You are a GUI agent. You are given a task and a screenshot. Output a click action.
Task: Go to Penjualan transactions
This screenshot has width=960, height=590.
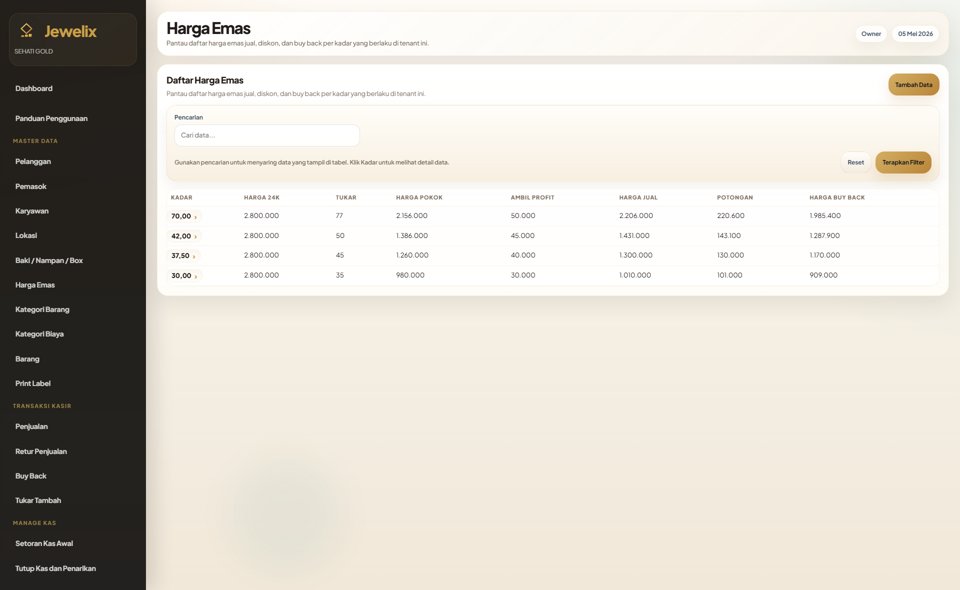point(31,427)
